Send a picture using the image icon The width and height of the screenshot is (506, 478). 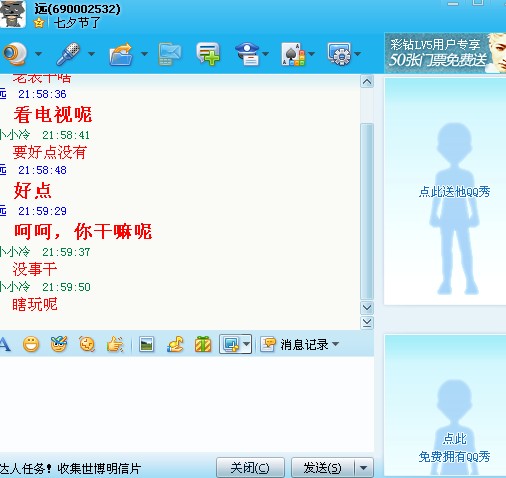point(147,344)
